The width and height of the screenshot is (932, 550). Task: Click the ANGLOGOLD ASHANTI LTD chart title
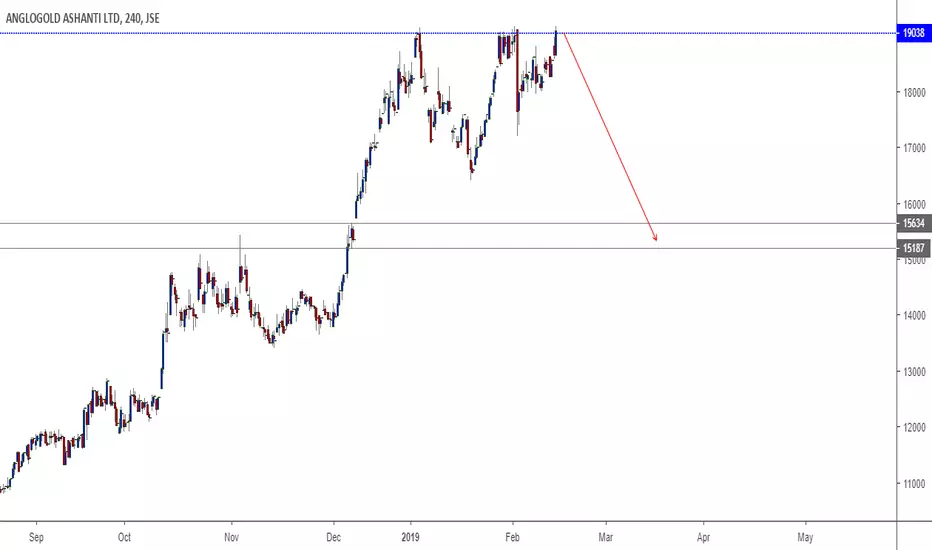(83, 18)
